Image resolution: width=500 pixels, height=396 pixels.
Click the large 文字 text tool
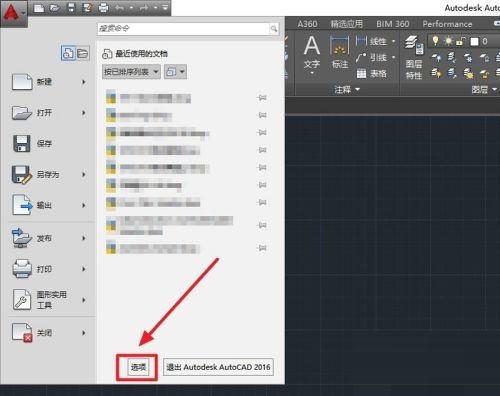tap(312, 53)
